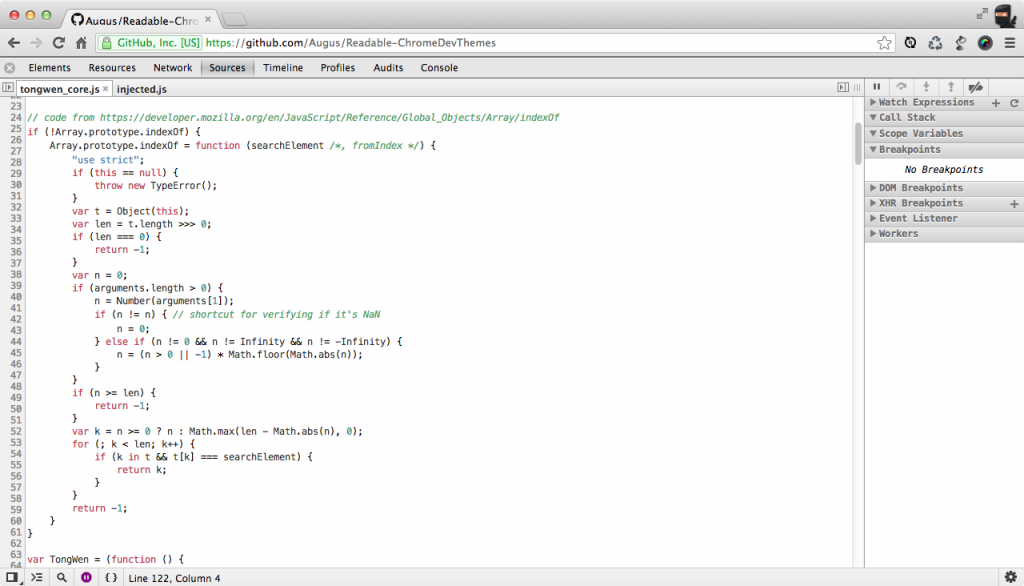The image size is (1024, 586).
Task: Open the injected.js file tab
Action: click(x=141, y=90)
